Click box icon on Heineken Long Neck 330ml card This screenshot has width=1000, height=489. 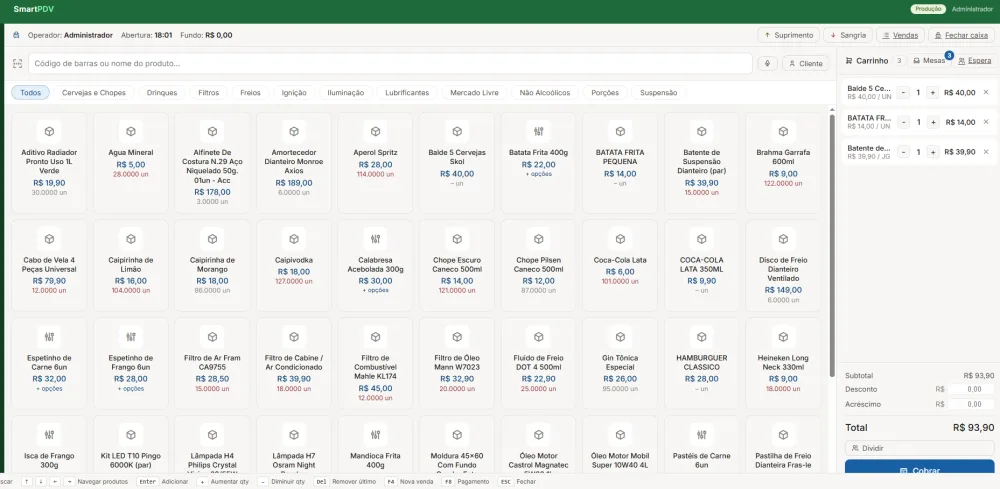click(783, 337)
